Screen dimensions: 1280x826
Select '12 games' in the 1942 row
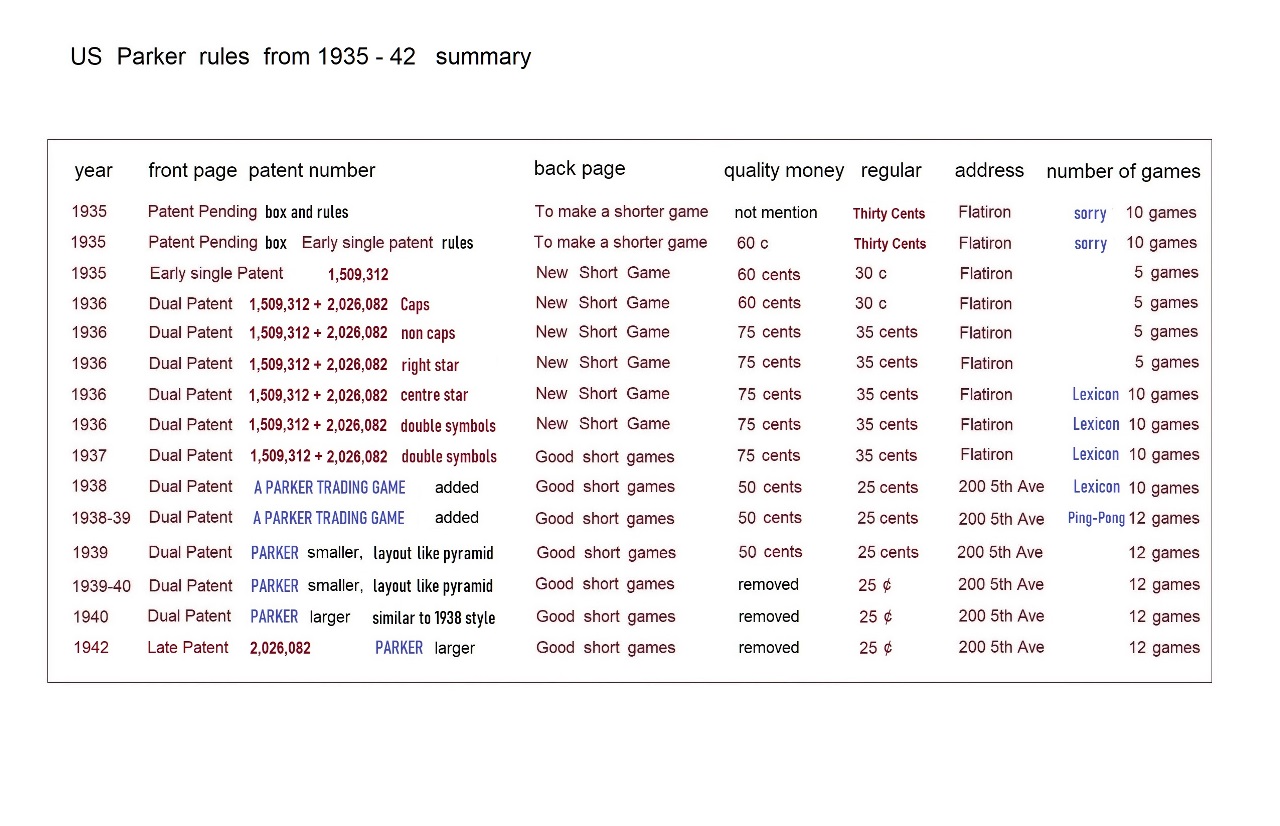(x=1164, y=648)
